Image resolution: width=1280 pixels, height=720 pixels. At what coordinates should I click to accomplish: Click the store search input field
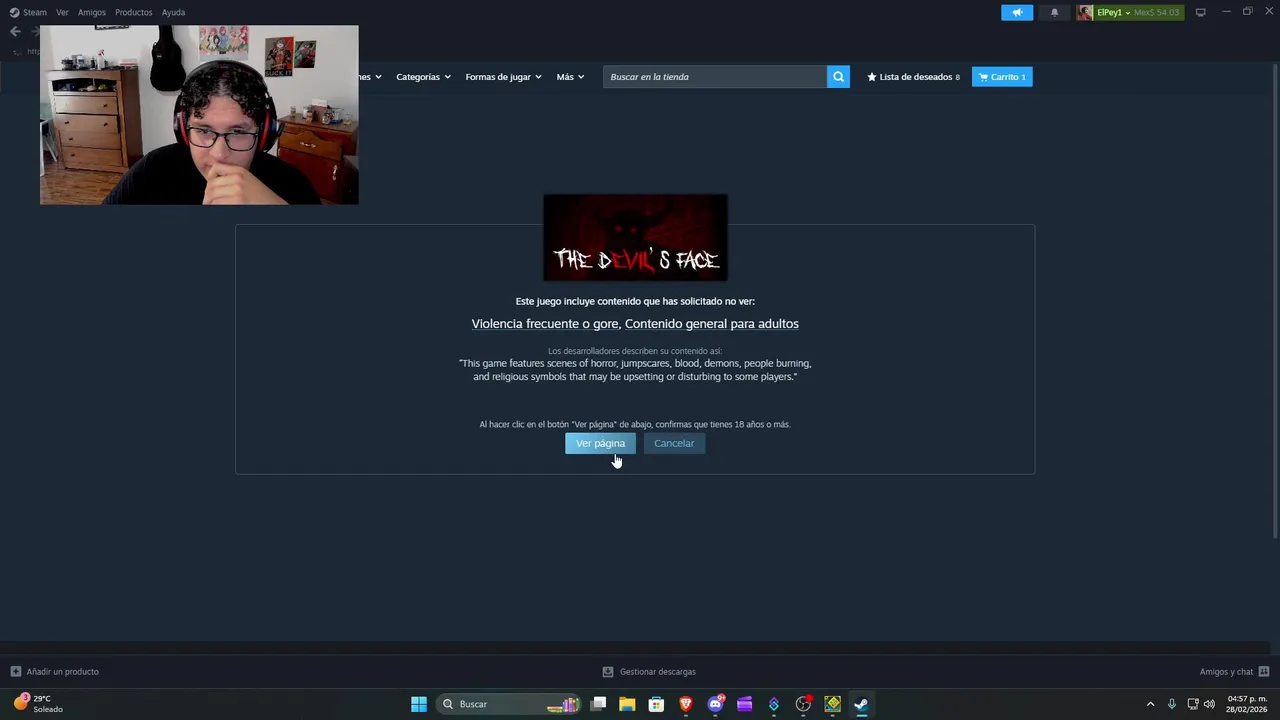pyautogui.click(x=715, y=77)
